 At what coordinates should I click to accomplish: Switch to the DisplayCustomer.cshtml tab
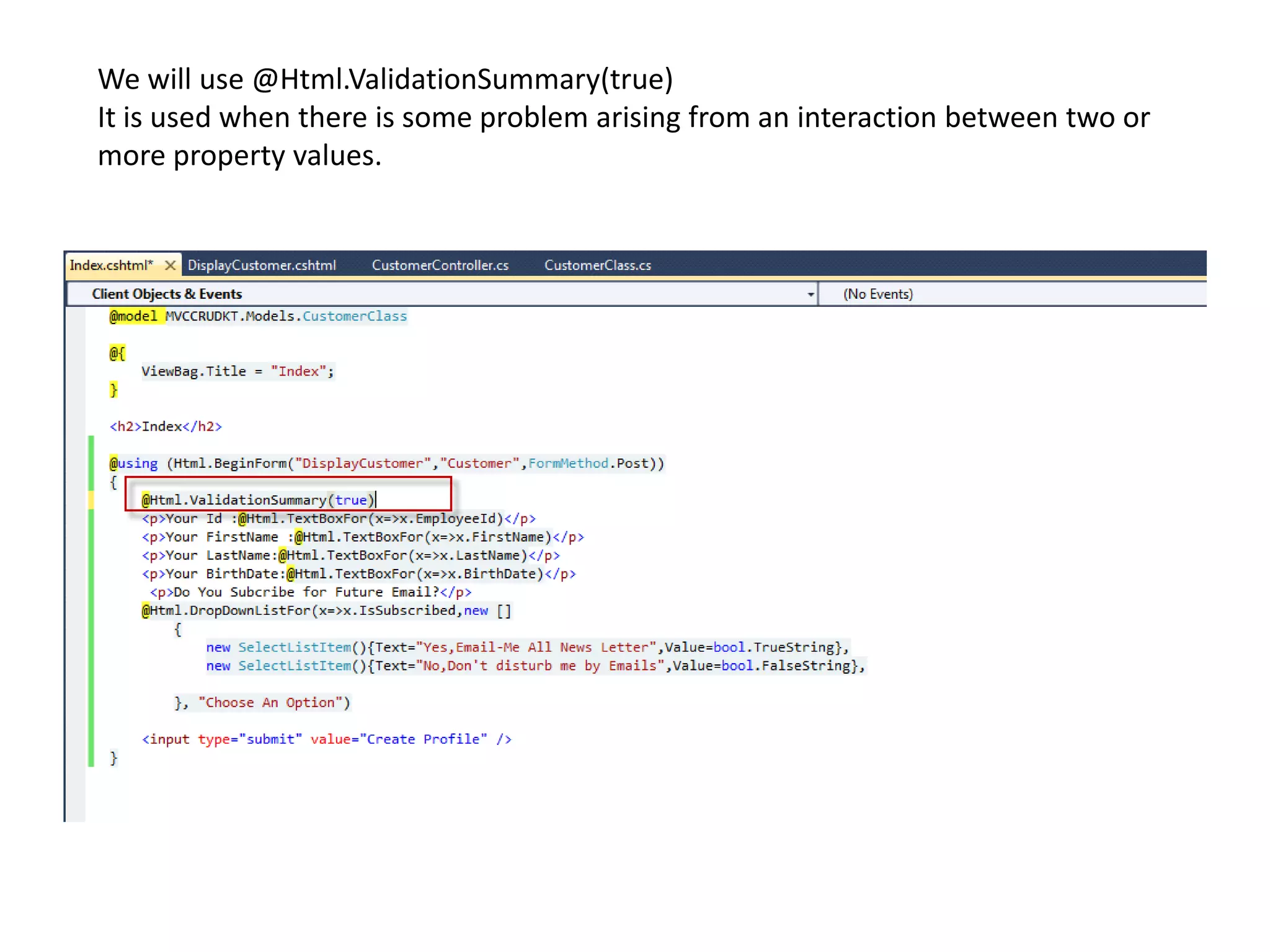[x=262, y=265]
